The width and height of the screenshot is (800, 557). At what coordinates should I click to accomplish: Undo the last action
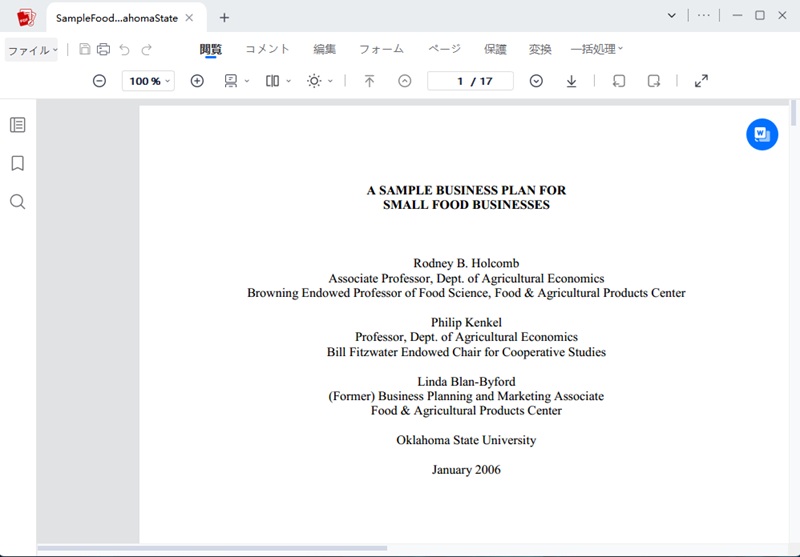tap(124, 49)
